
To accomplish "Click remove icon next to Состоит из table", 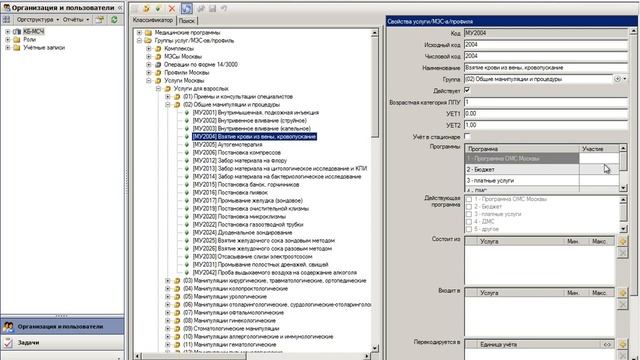I will pos(622,253).
